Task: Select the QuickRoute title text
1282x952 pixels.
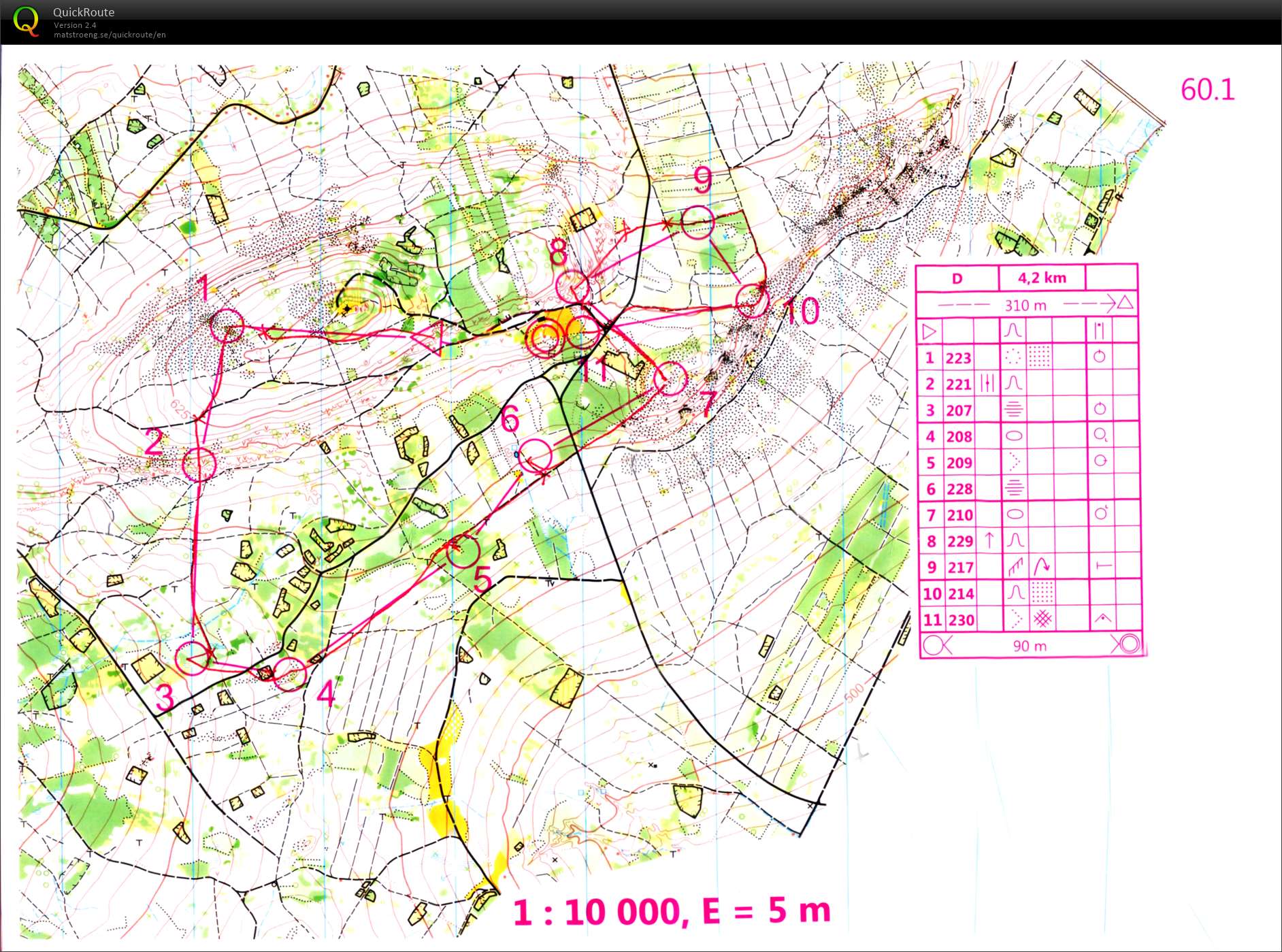Action: 84,12
